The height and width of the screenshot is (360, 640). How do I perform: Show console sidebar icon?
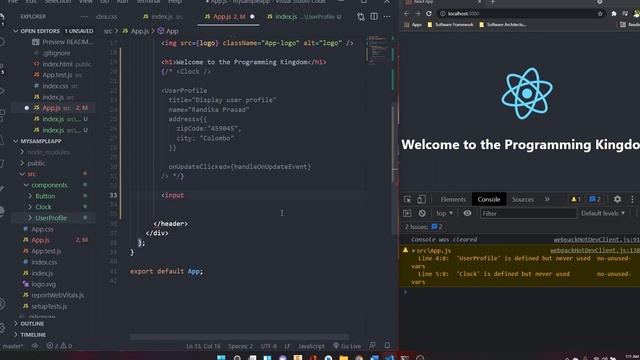point(407,213)
